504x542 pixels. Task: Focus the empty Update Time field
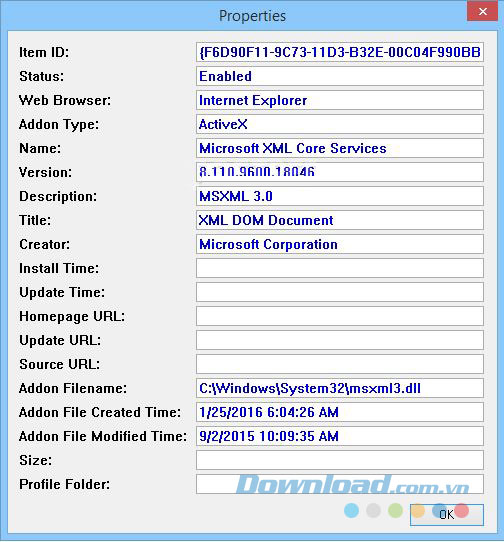pyautogui.click(x=340, y=292)
